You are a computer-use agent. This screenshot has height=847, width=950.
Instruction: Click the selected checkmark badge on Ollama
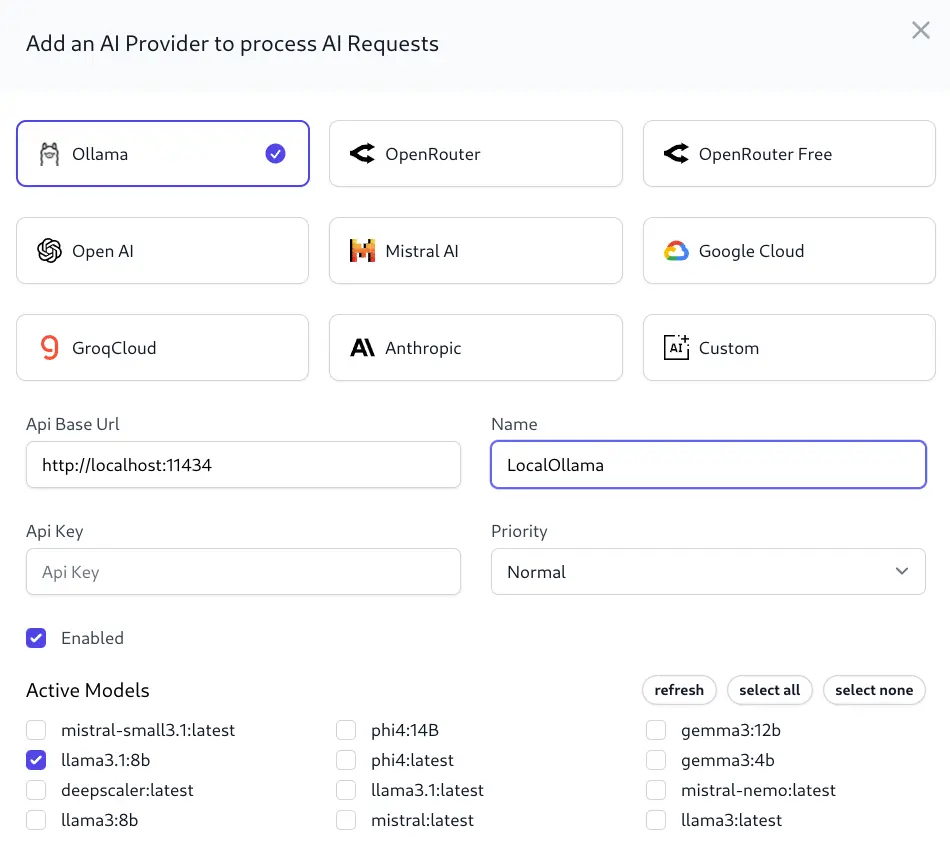275,154
